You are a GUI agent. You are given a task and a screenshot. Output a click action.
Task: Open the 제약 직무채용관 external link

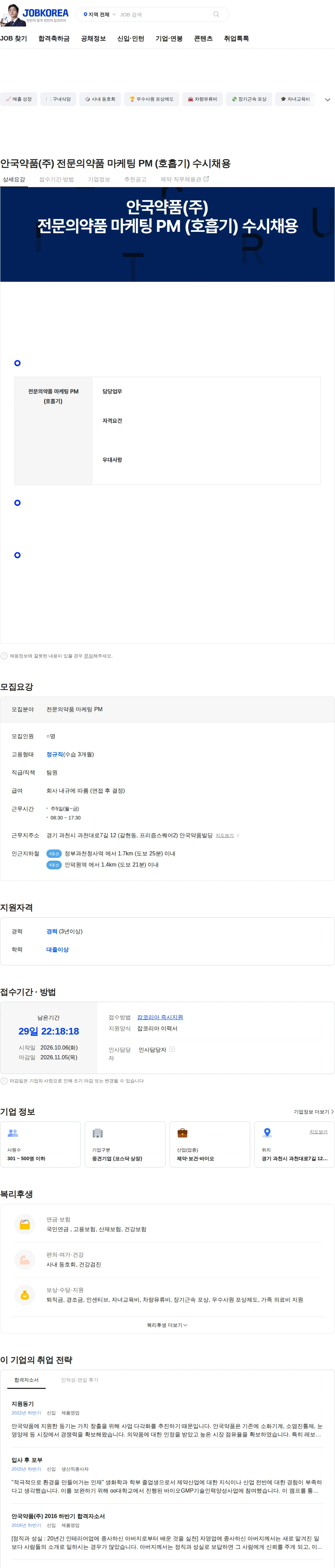click(184, 179)
